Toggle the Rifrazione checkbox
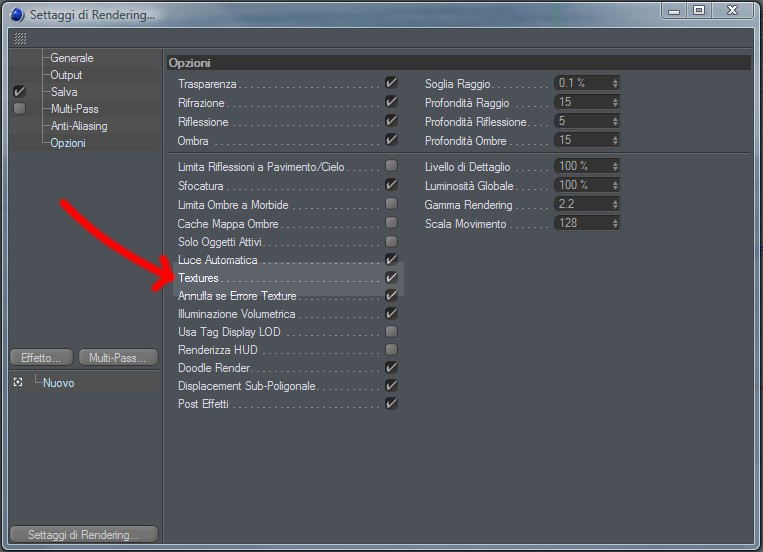This screenshot has height=552, width=763. tap(391, 102)
